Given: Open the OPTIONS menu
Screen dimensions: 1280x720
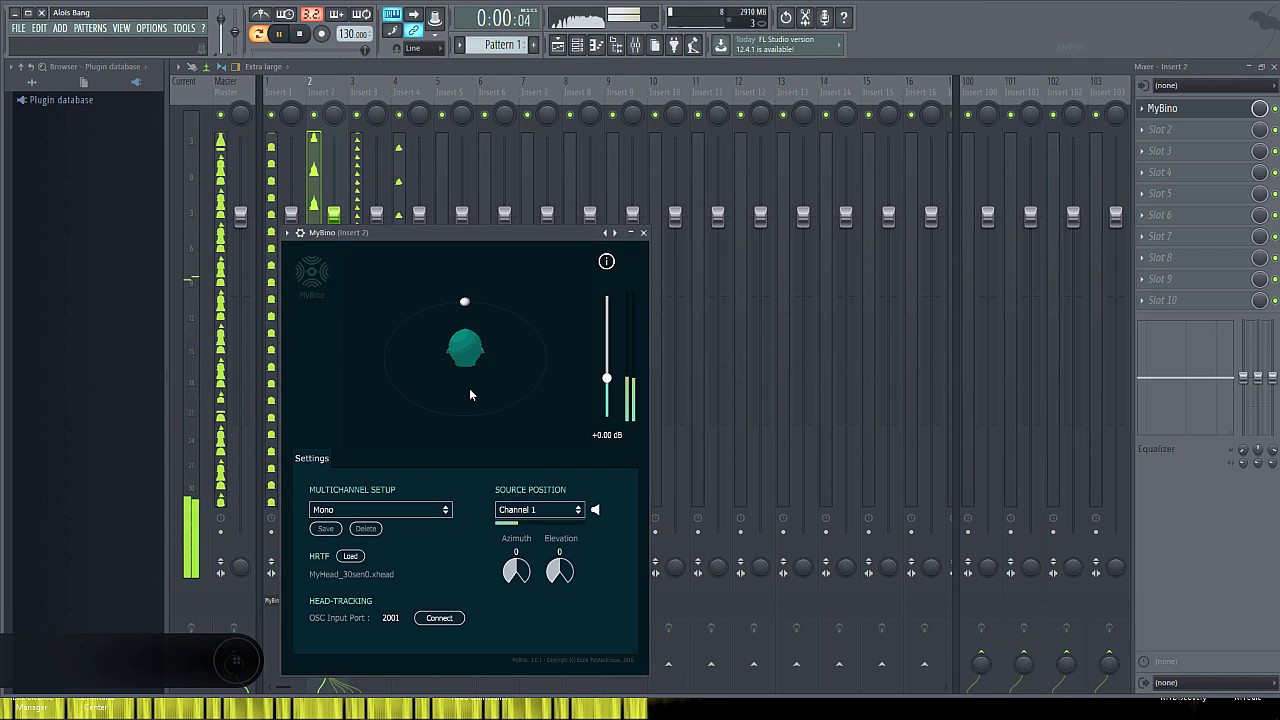Looking at the screenshot, I should [151, 28].
